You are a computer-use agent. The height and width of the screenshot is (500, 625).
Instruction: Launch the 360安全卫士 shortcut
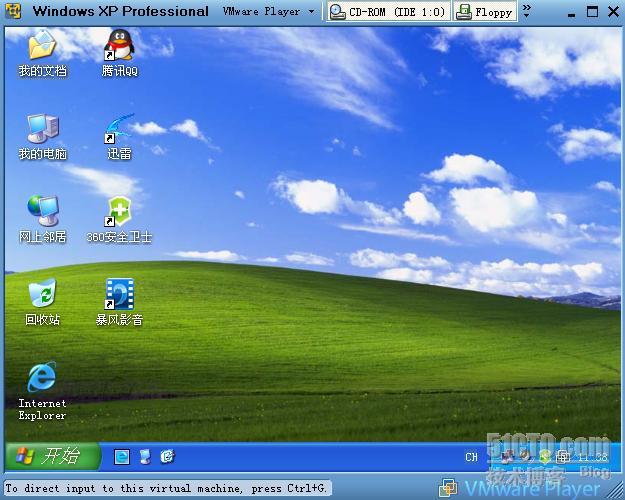coord(119,219)
